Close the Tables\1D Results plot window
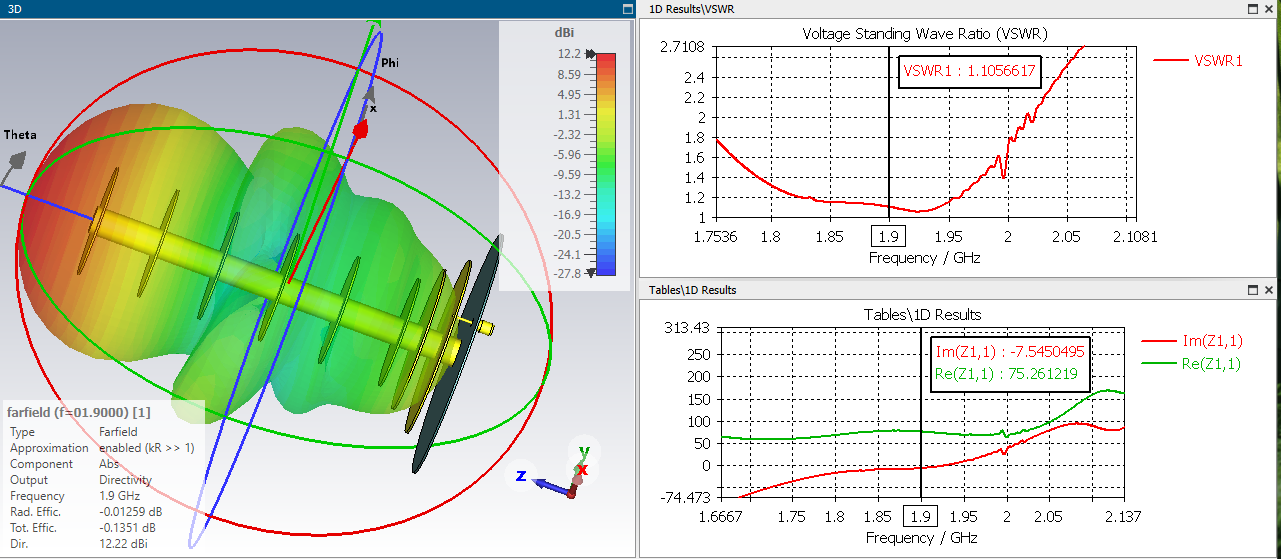This screenshot has width=1281, height=559. coord(1270,289)
